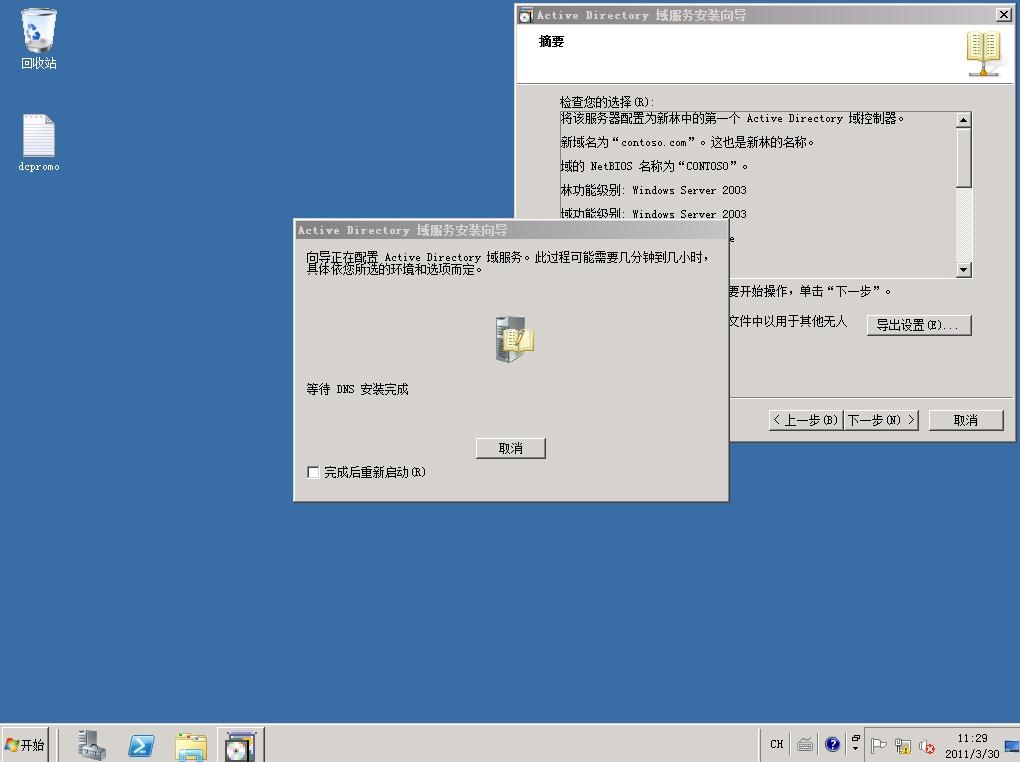This screenshot has width=1020, height=762.
Task: Click the domain functional level line
Action: point(653,214)
